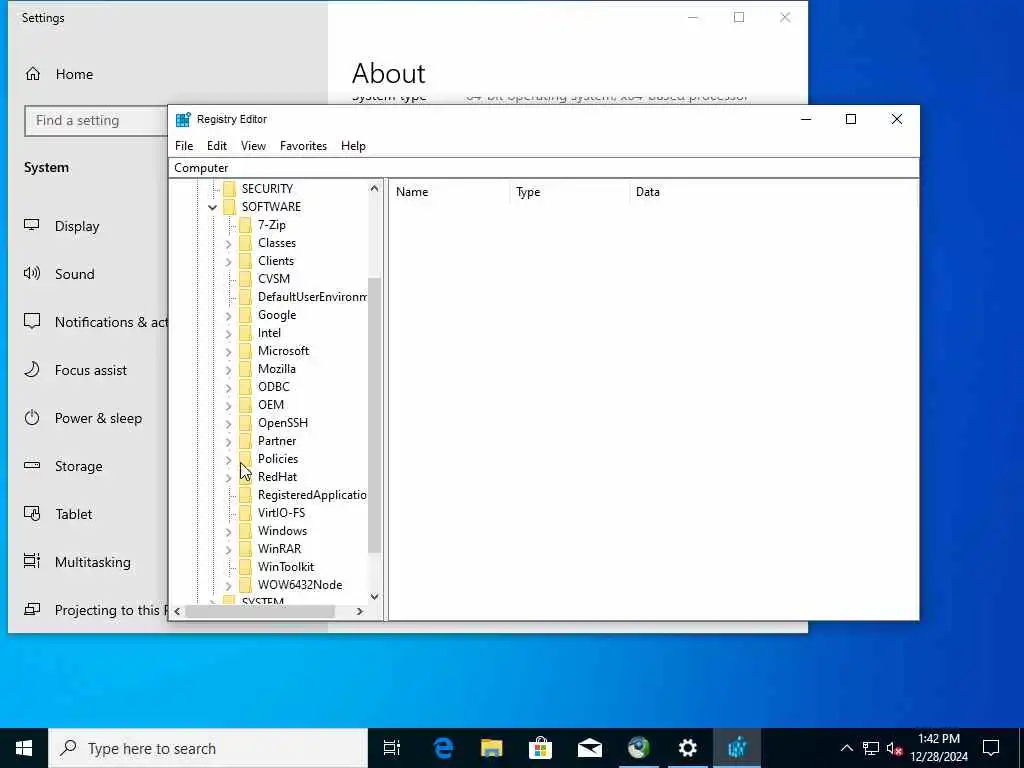The image size is (1024, 768).
Task: Select the SOFTWARE folder icon
Action: (x=229, y=206)
